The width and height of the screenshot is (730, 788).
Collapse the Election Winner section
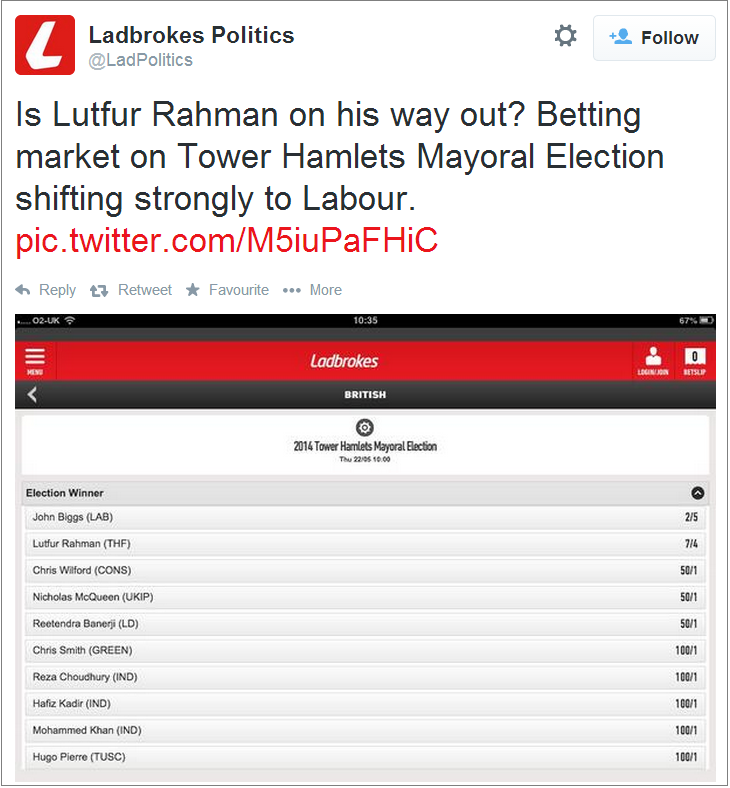(697, 493)
